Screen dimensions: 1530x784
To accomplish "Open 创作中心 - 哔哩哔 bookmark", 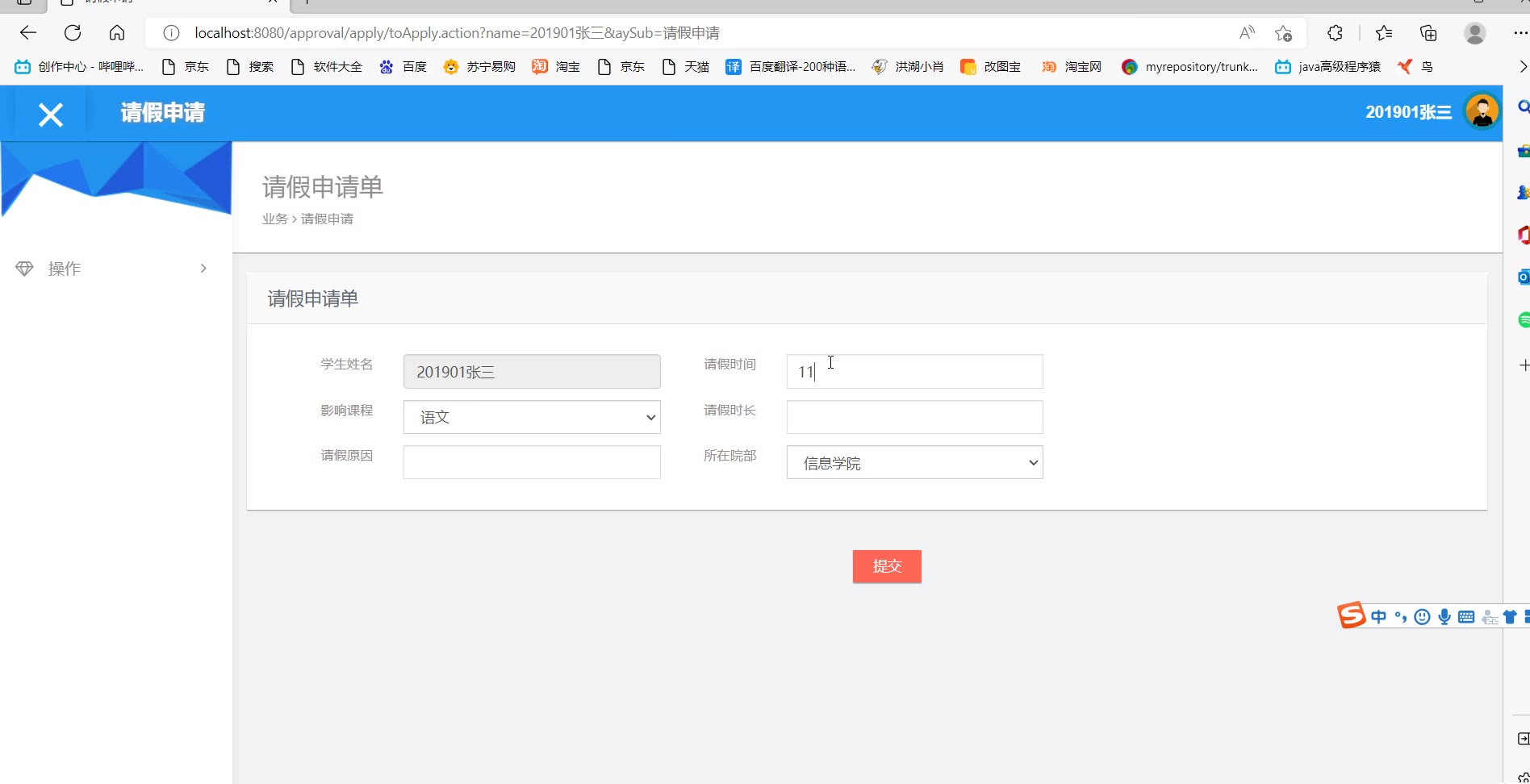I will [79, 66].
